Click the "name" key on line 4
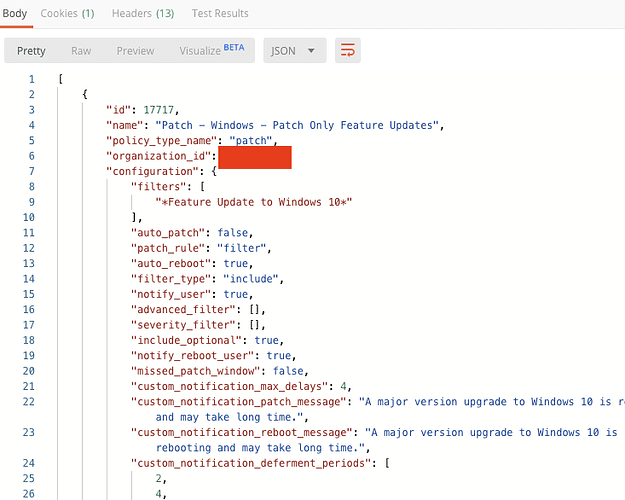Screen dimensions: 625x500 coord(126,125)
